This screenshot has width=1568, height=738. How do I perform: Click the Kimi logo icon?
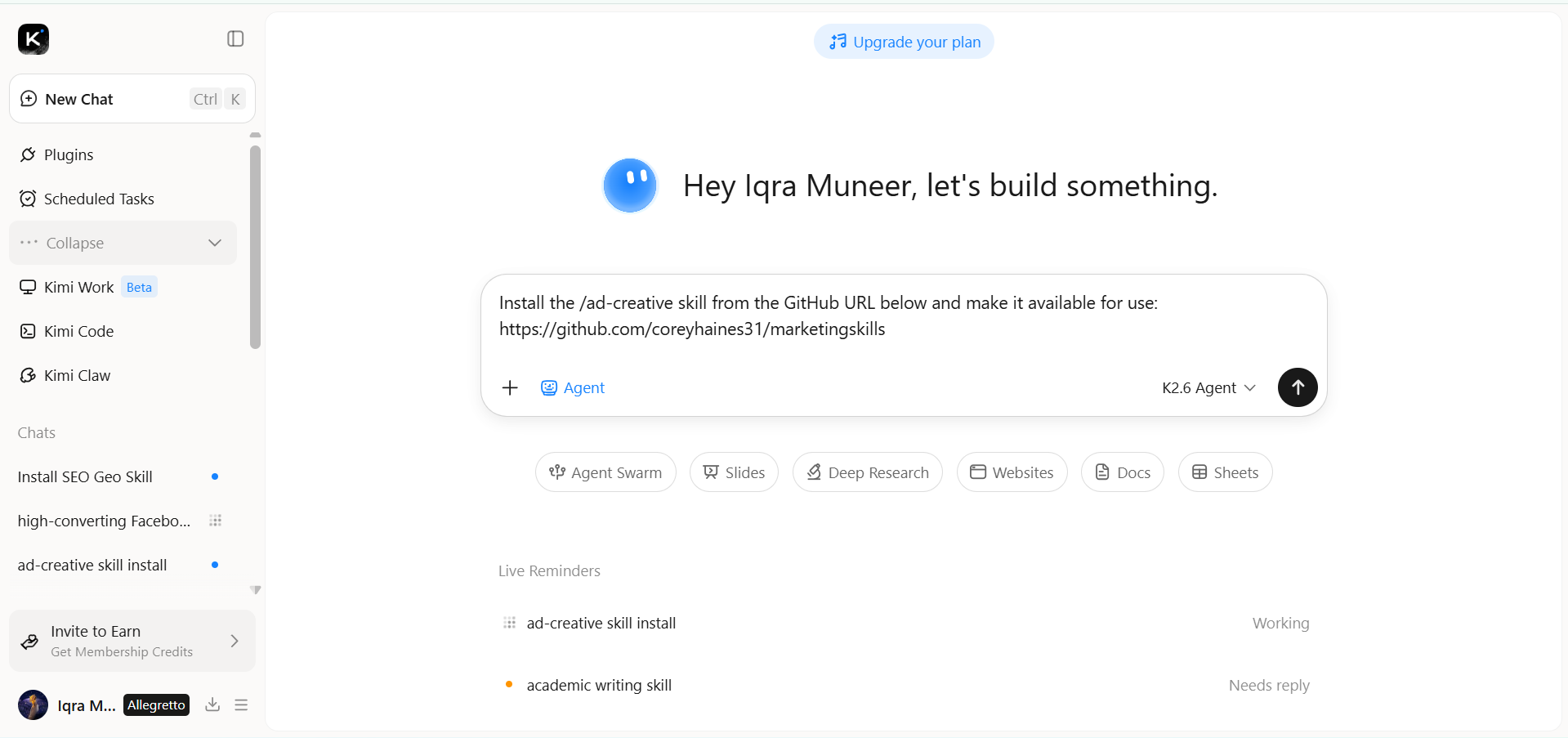pyautogui.click(x=34, y=38)
